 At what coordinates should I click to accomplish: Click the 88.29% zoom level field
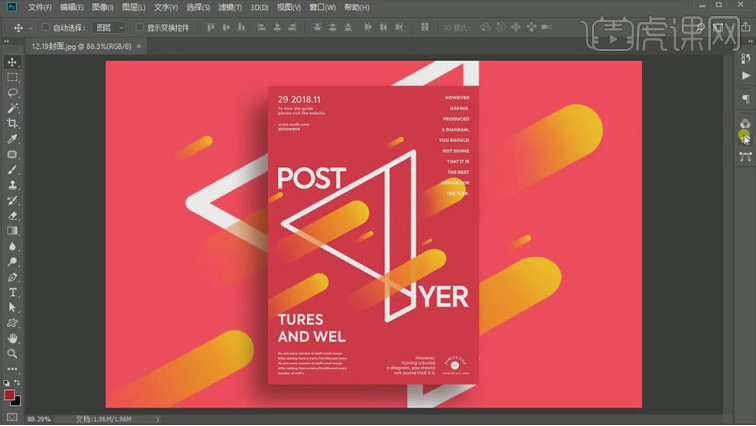pyautogui.click(x=39, y=419)
